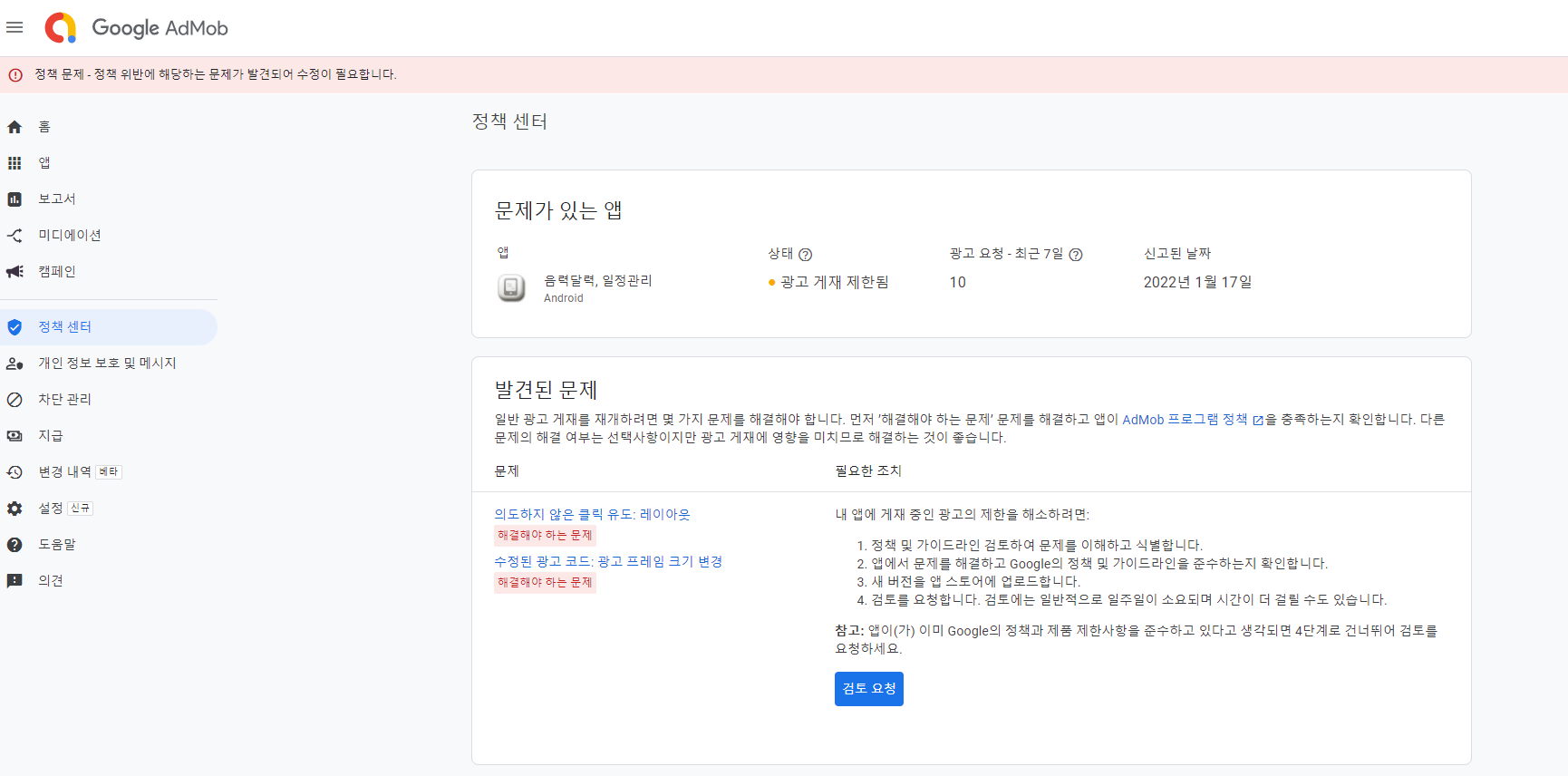Open the AdMob 프로그램 정책 link

1185,420
